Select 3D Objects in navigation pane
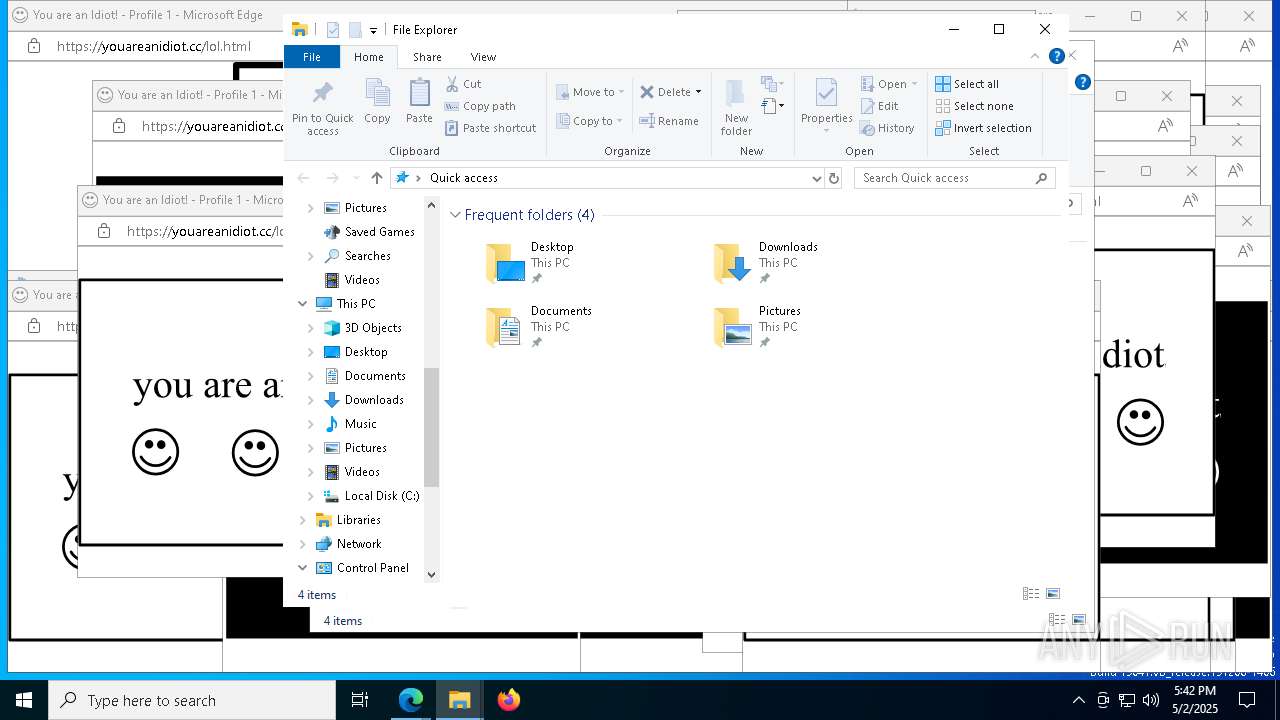Viewport: 1280px width, 720px height. 373,328
